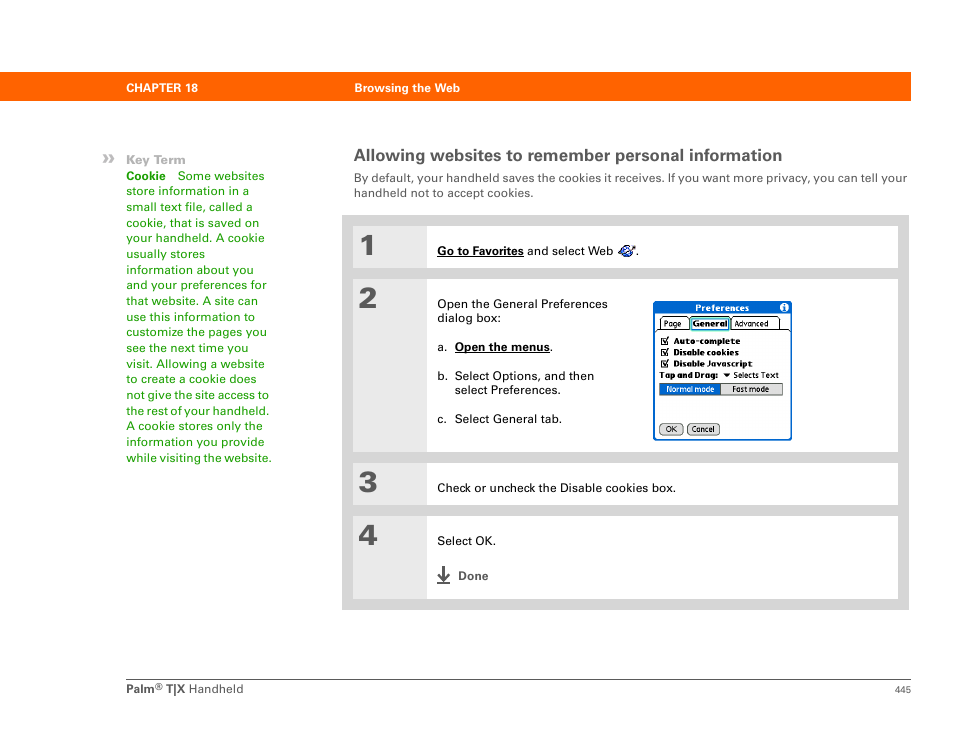Tap the Preferences info icon
The image size is (954, 738).
784,308
